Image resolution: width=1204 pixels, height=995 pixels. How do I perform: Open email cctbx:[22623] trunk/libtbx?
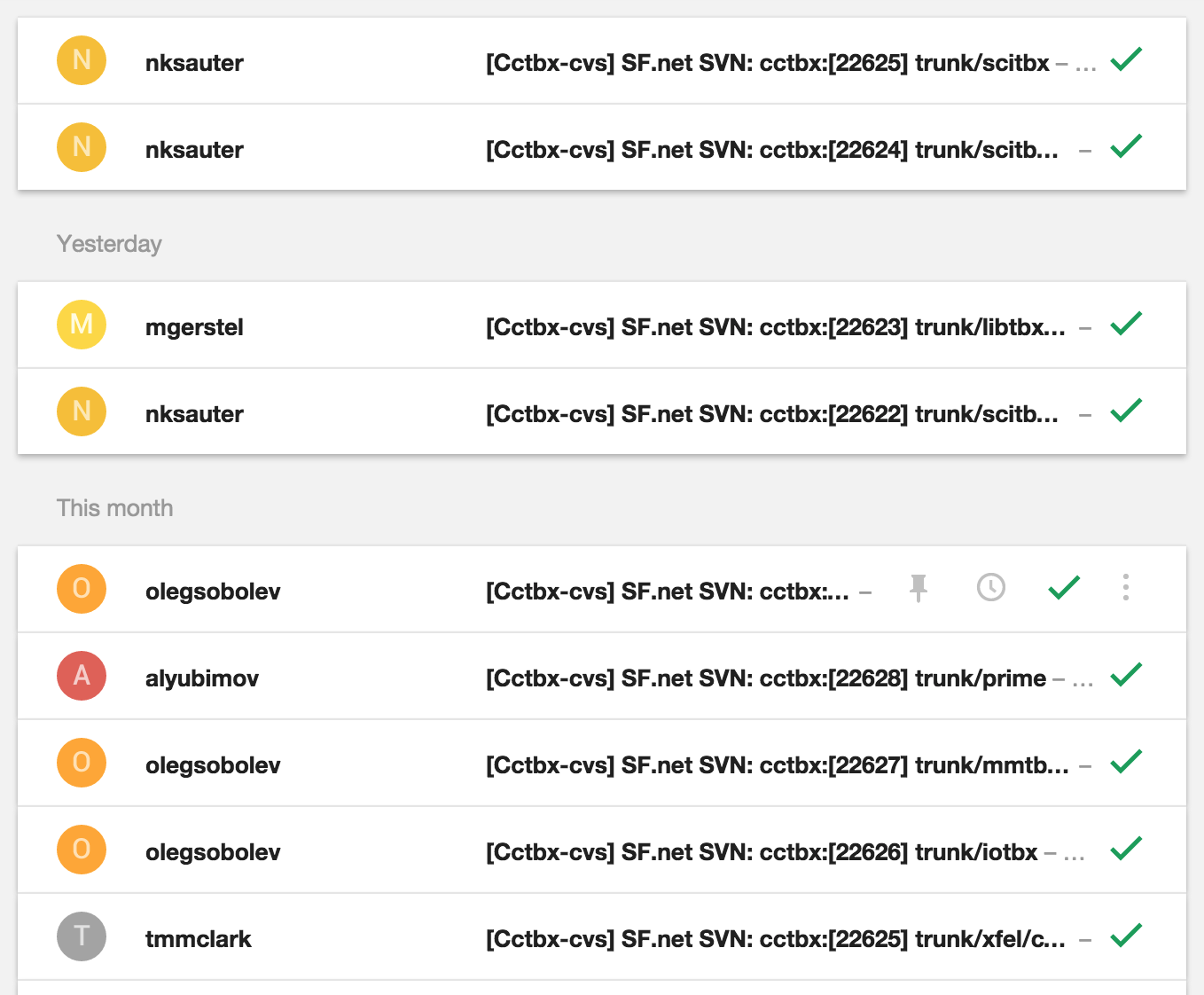(x=775, y=327)
